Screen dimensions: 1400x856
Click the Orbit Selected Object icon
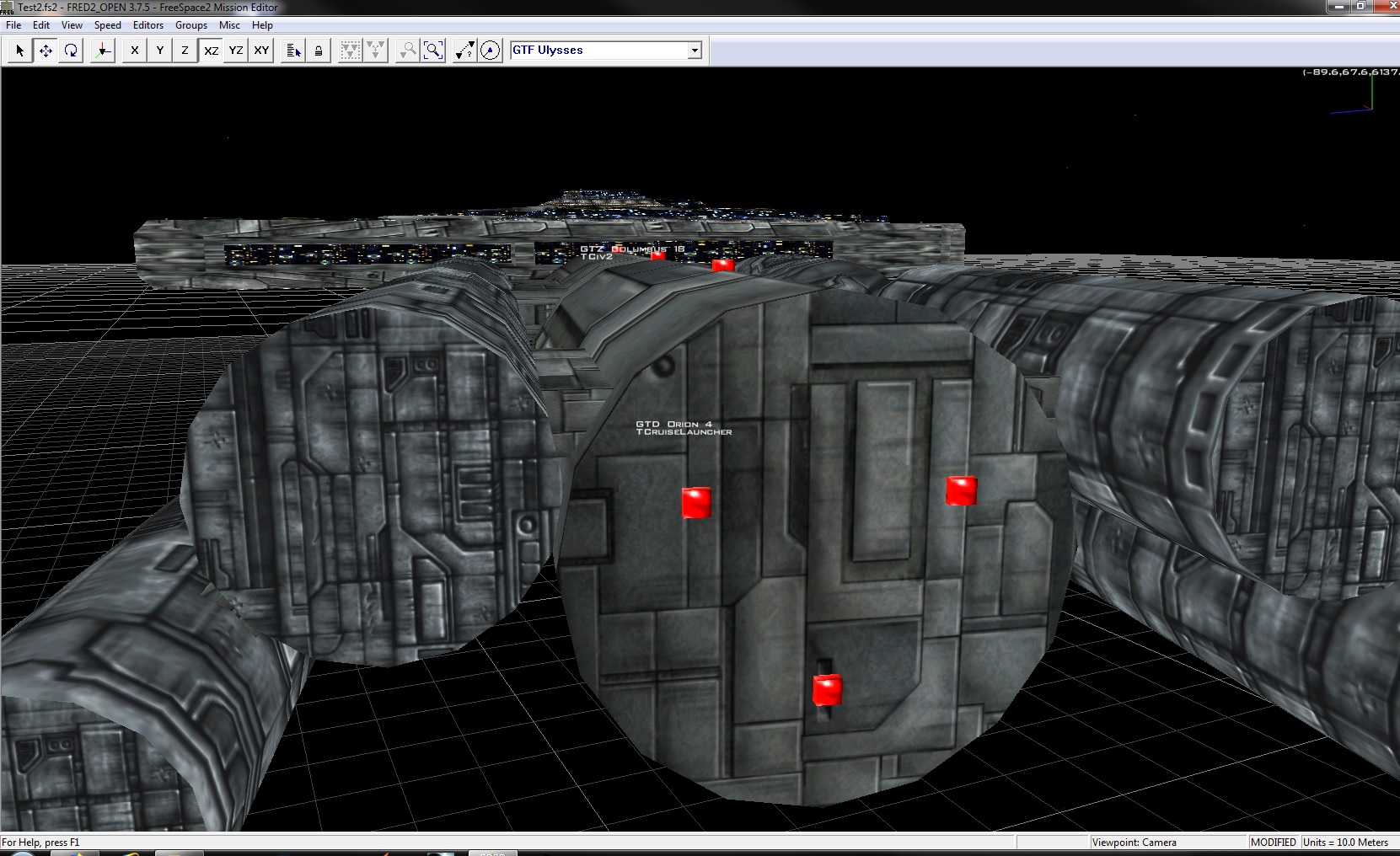(491, 51)
